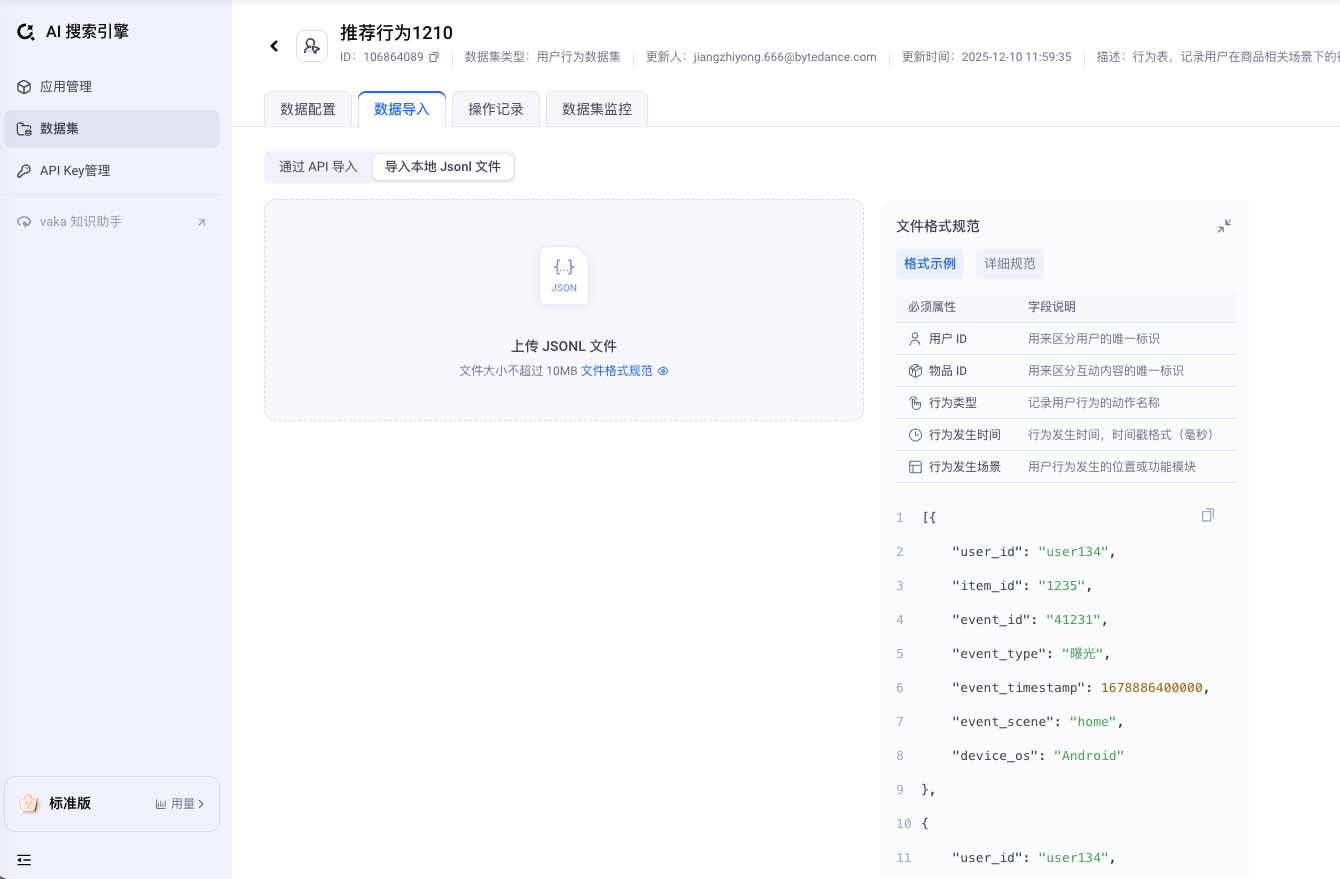Click the user behavior dataset avatar icon
The image size is (1340, 879).
[312, 46]
